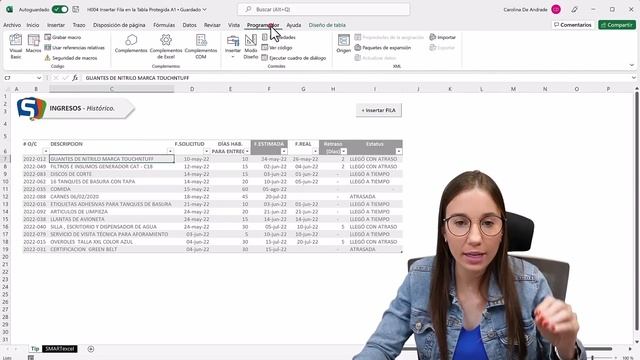The width and height of the screenshot is (640, 360).
Task: Open Complementos de Excel dialog
Action: (166, 46)
